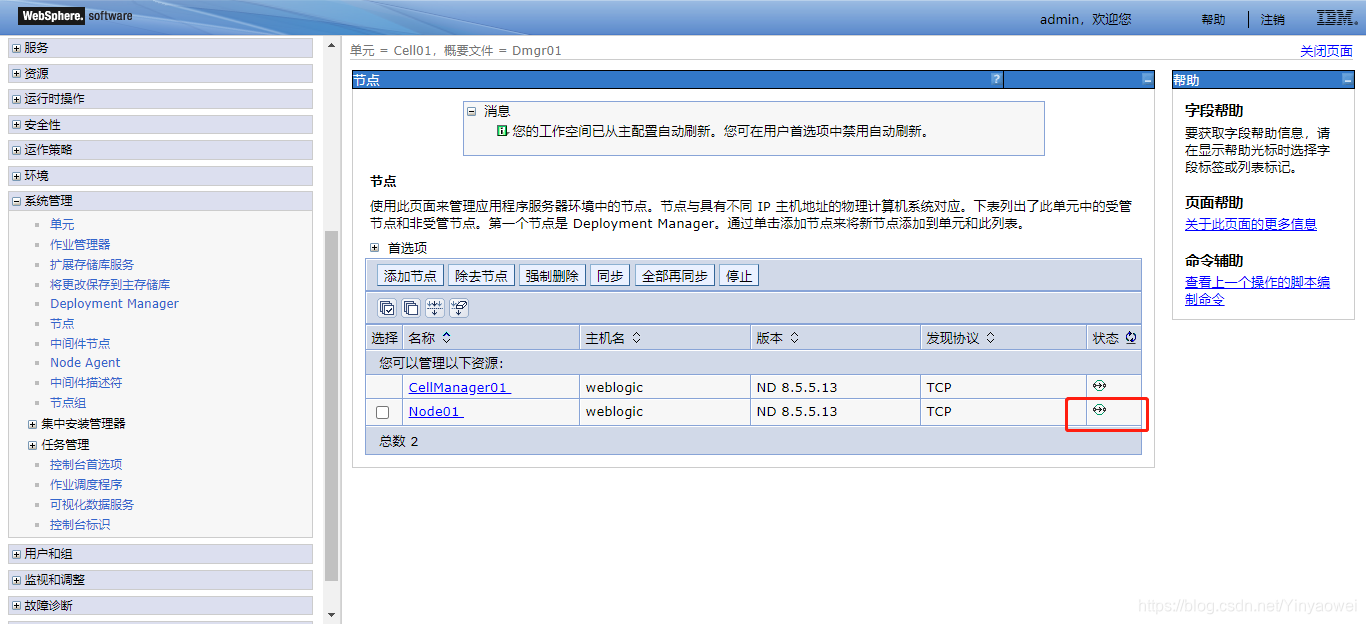Open 中间件节点 navigation item

[80, 343]
